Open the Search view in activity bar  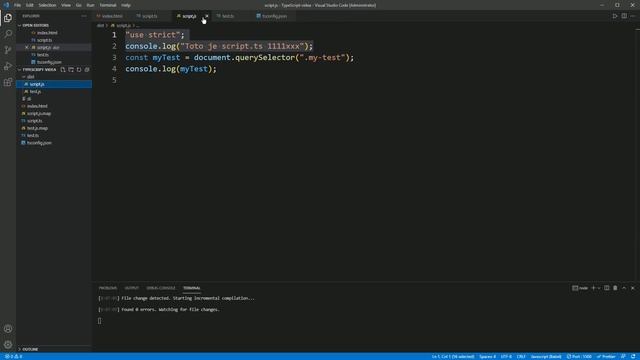8,33
